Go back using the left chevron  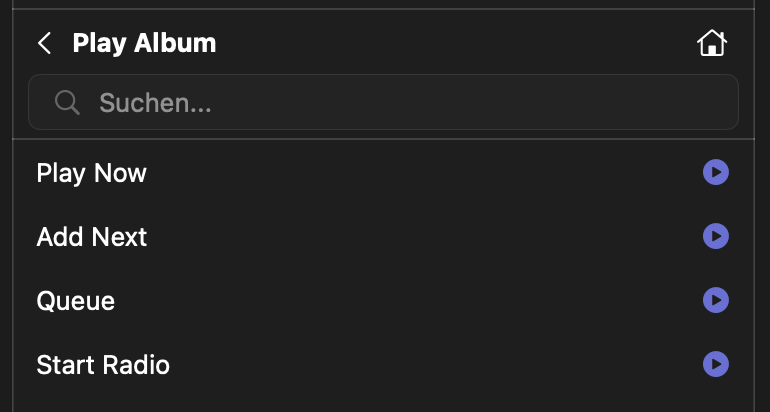pos(44,44)
